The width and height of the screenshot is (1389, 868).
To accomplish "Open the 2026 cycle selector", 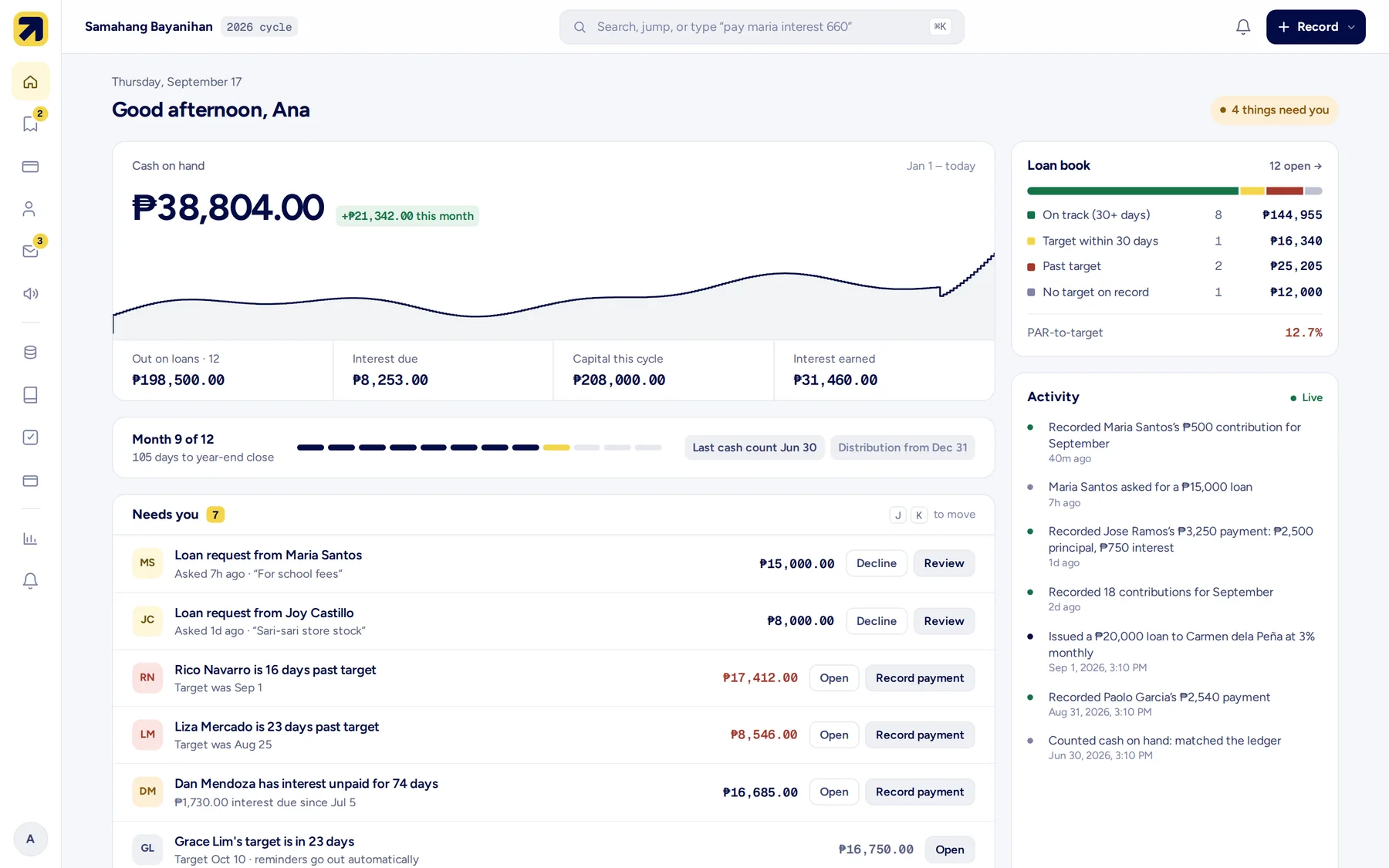I will coord(259,27).
